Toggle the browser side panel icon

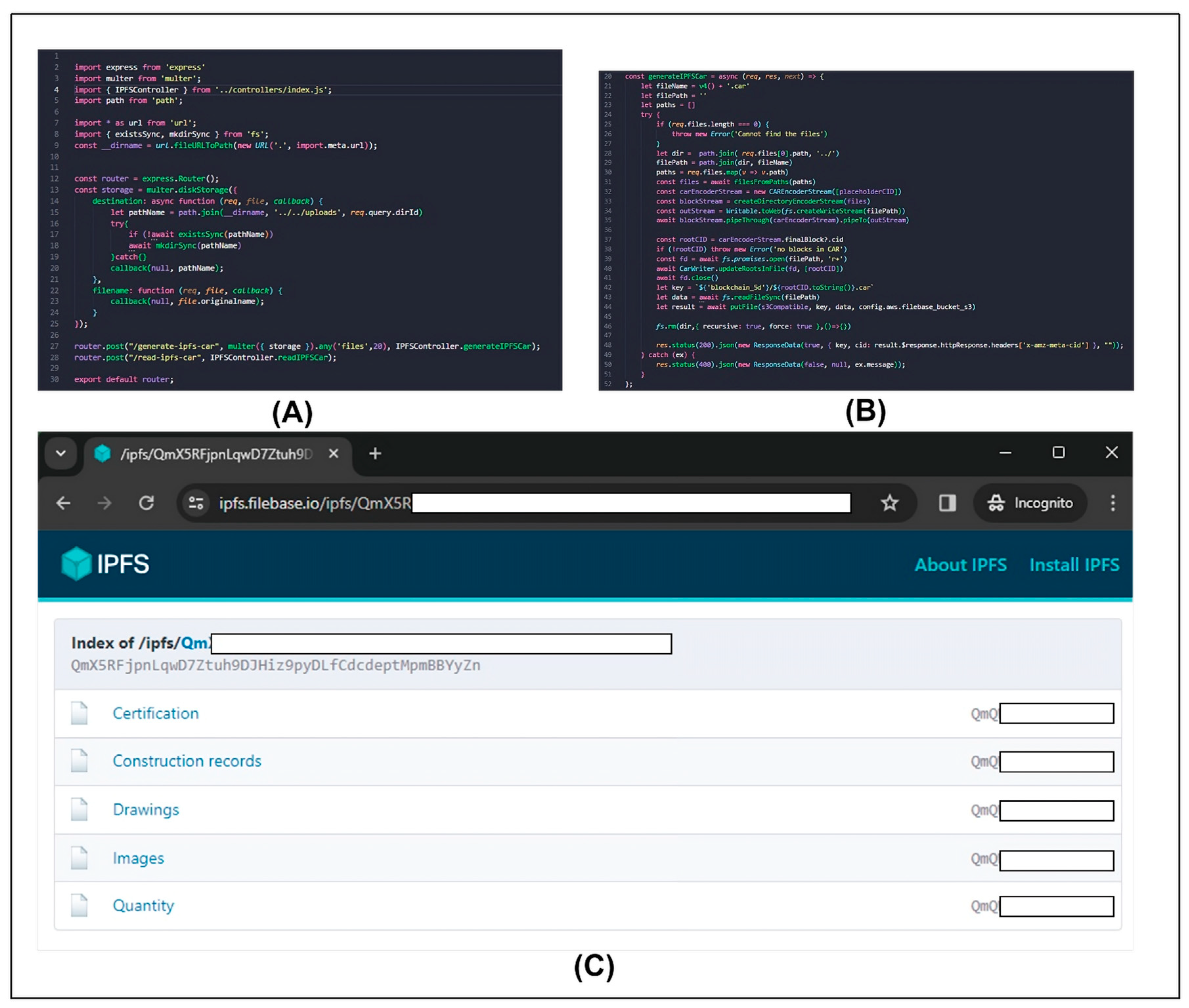(x=947, y=503)
